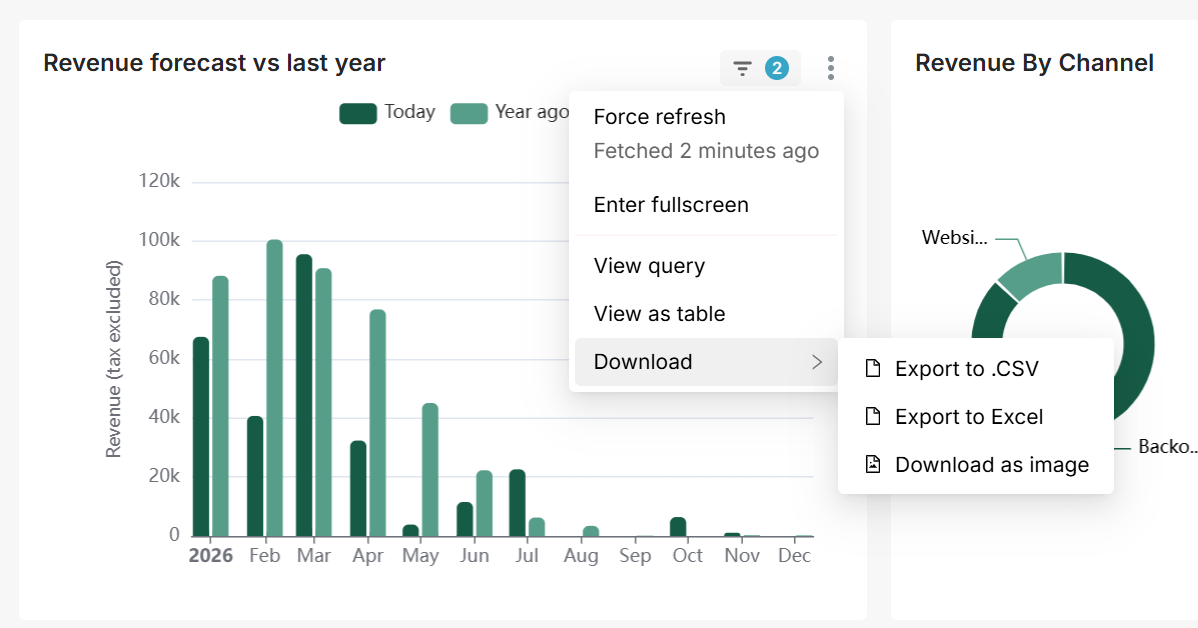This screenshot has width=1198, height=628.
Task: Choose Download as image option
Action: (992, 465)
